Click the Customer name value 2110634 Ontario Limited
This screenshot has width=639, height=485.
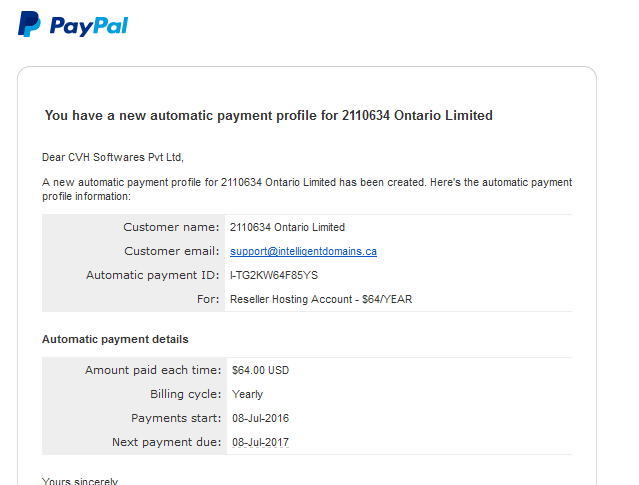(287, 227)
